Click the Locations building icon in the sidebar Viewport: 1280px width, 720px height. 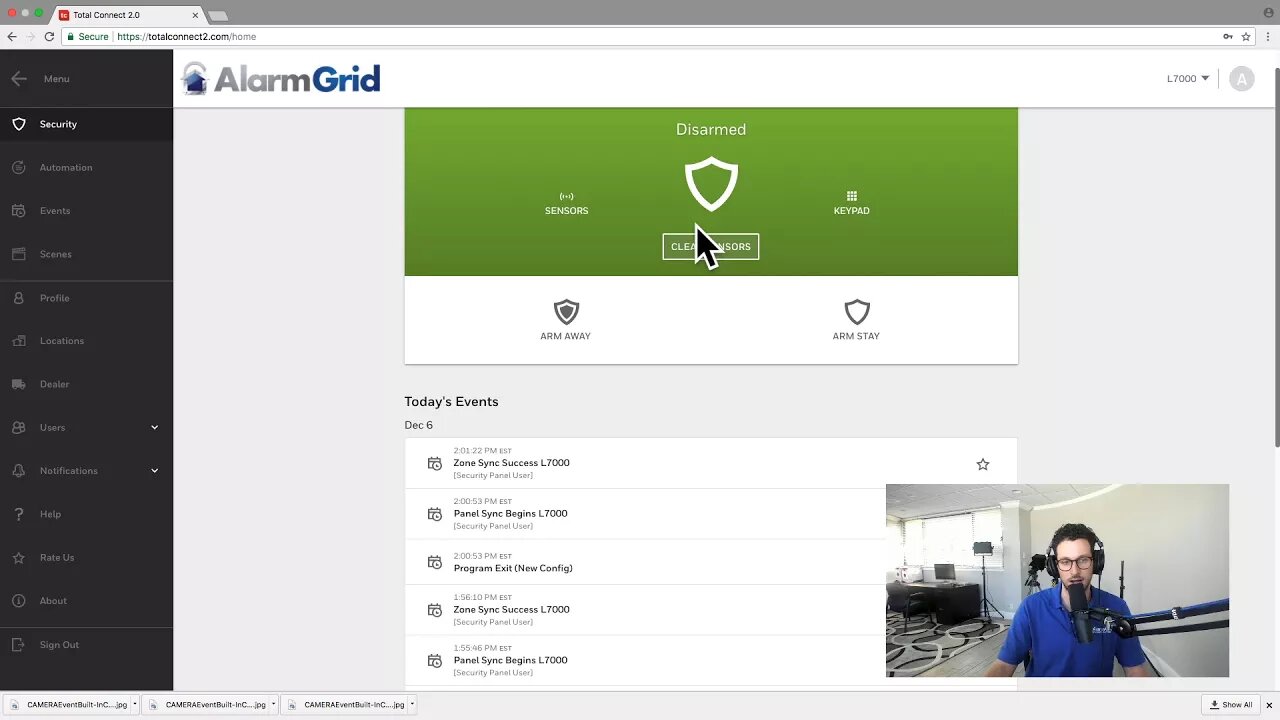coord(19,341)
